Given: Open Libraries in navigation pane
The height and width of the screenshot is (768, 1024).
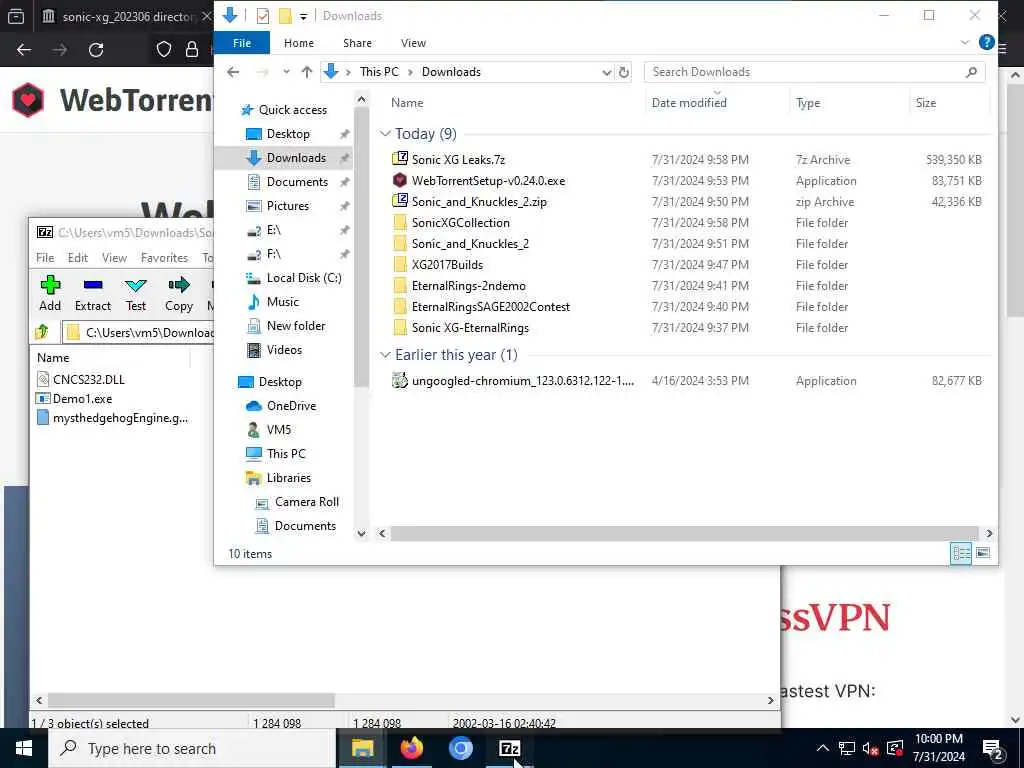Looking at the screenshot, I should tap(289, 478).
